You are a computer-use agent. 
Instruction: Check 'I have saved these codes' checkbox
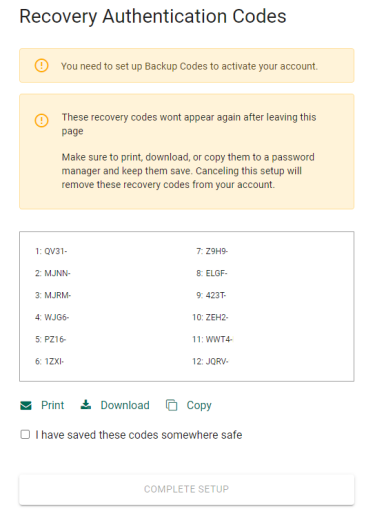point(25,434)
